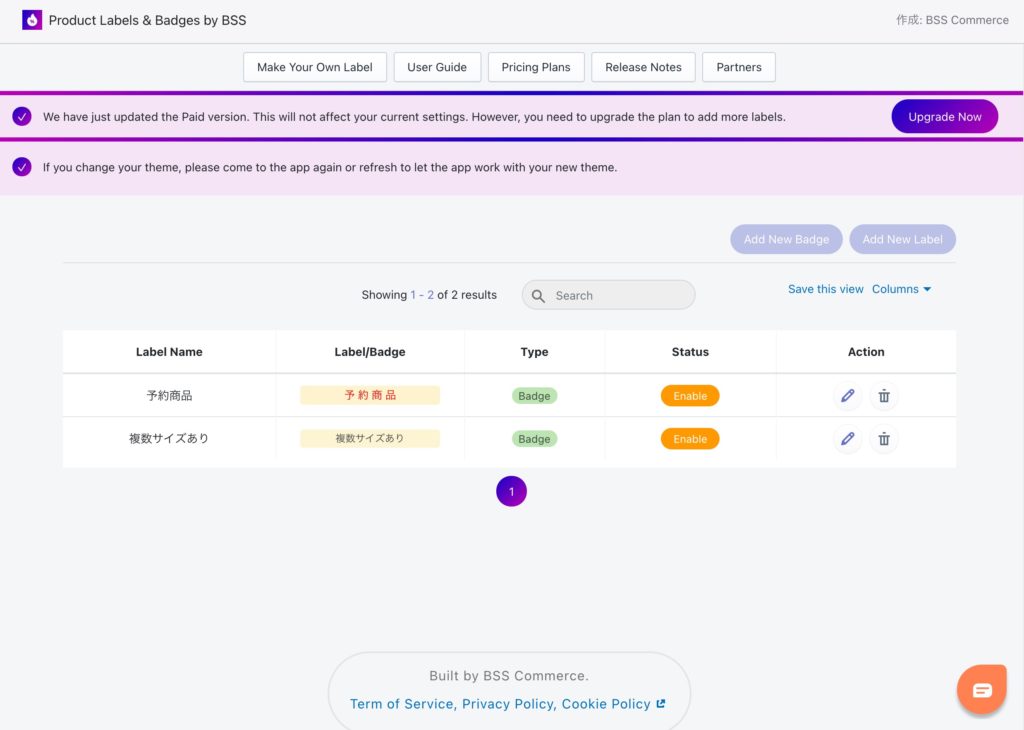Toggle Enable status for 予約商品
The image size is (1024, 730).
pos(690,396)
